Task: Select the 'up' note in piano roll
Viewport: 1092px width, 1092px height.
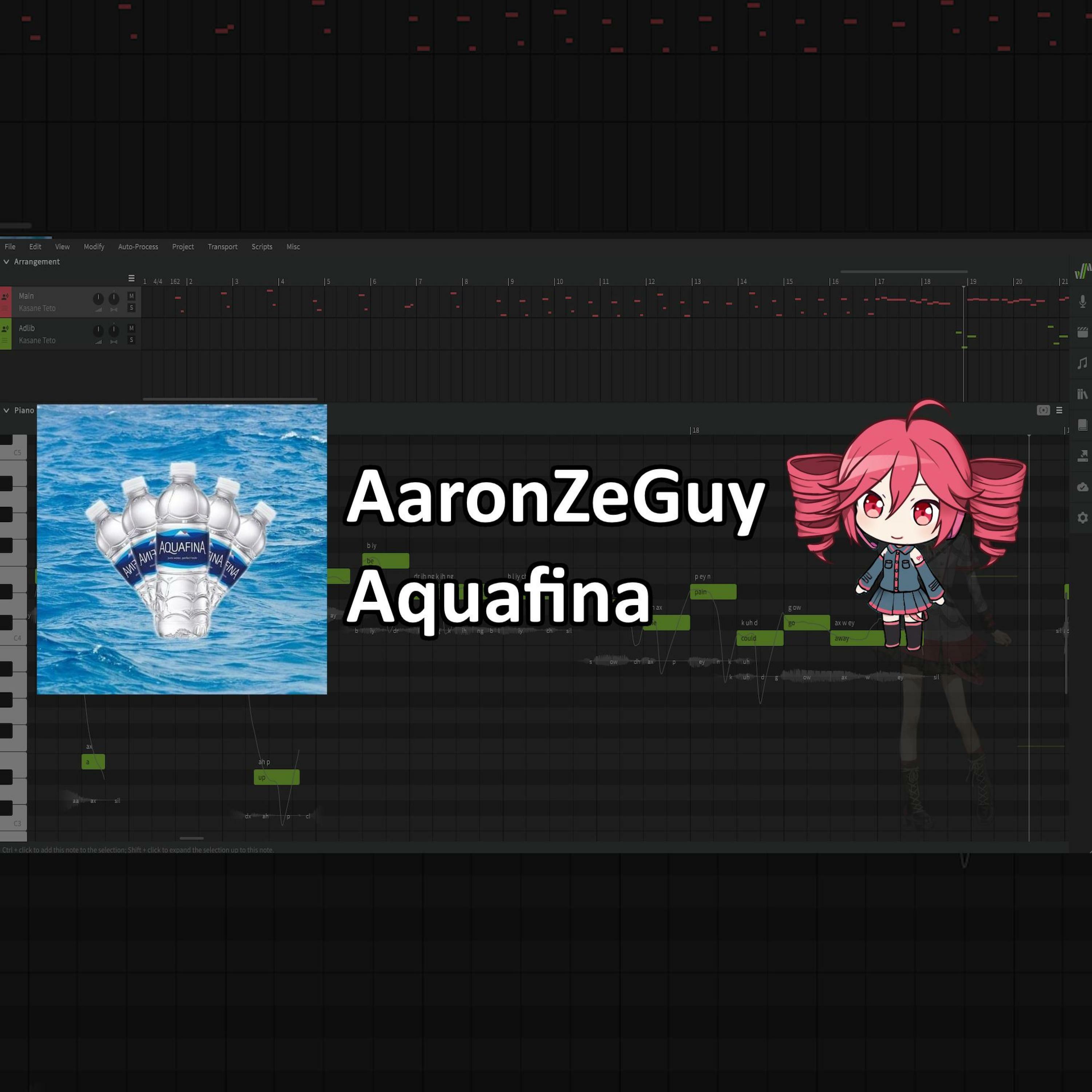Action: point(276,777)
